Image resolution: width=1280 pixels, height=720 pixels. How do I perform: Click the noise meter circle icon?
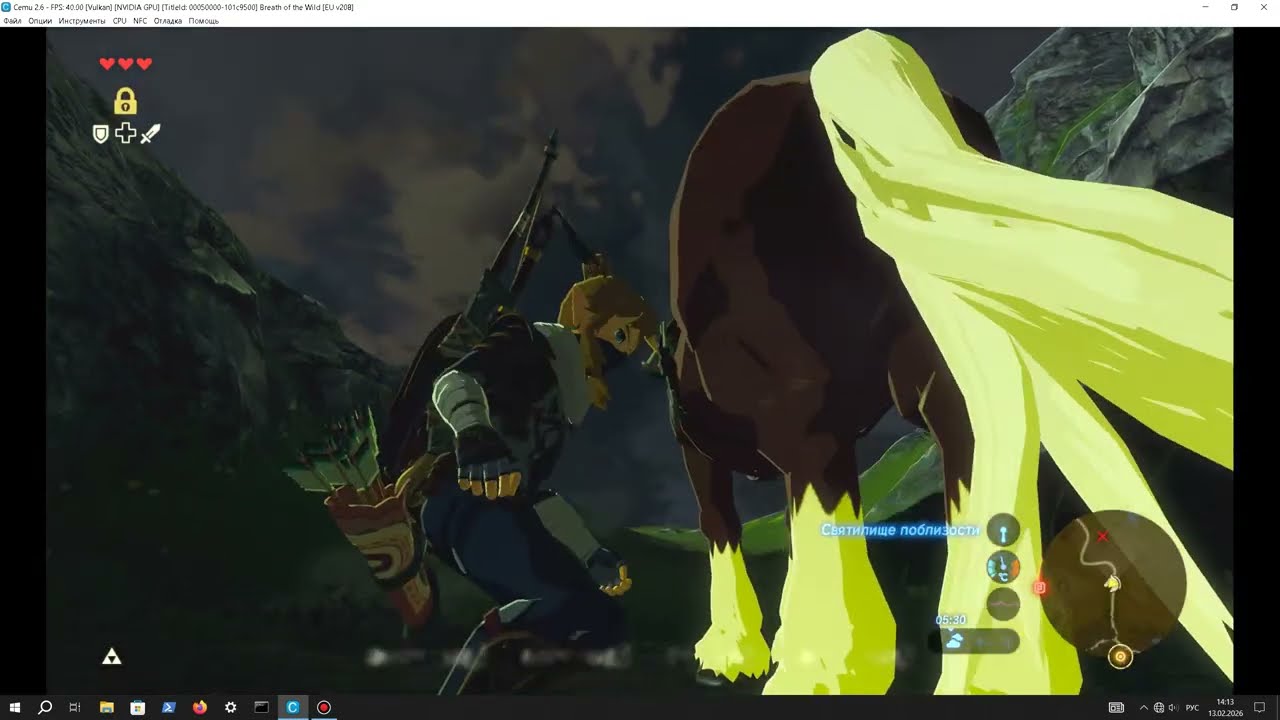click(1003, 603)
